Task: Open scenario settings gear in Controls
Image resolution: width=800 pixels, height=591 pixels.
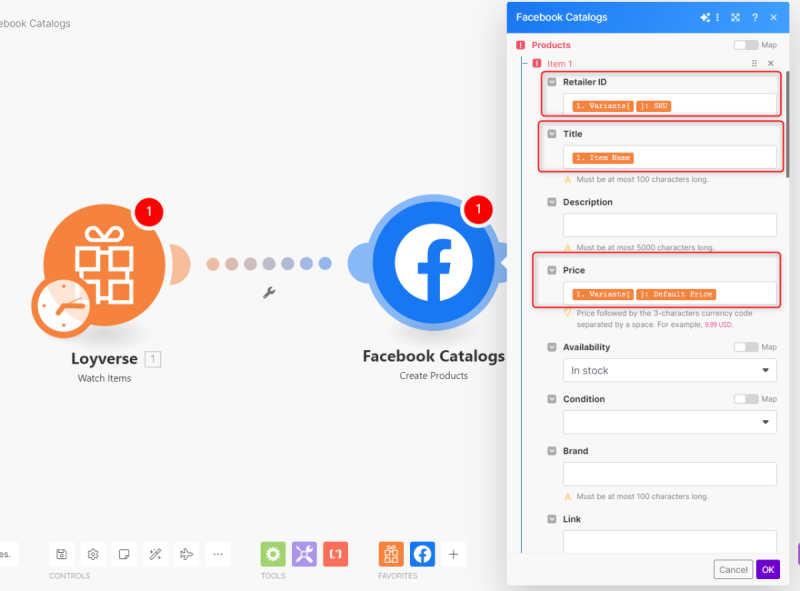Action: click(93, 554)
